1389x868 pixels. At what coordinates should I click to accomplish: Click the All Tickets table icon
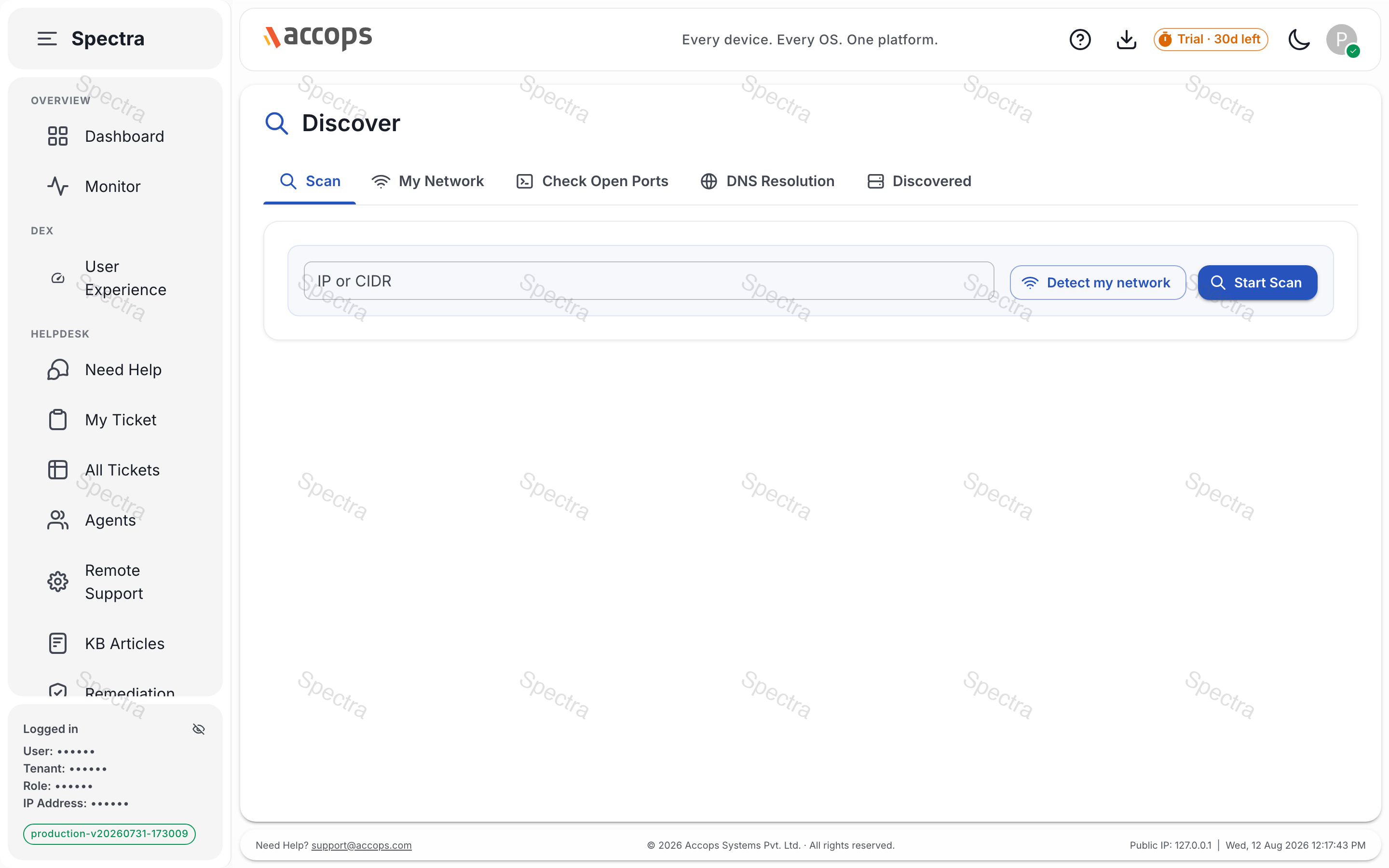[57, 470]
